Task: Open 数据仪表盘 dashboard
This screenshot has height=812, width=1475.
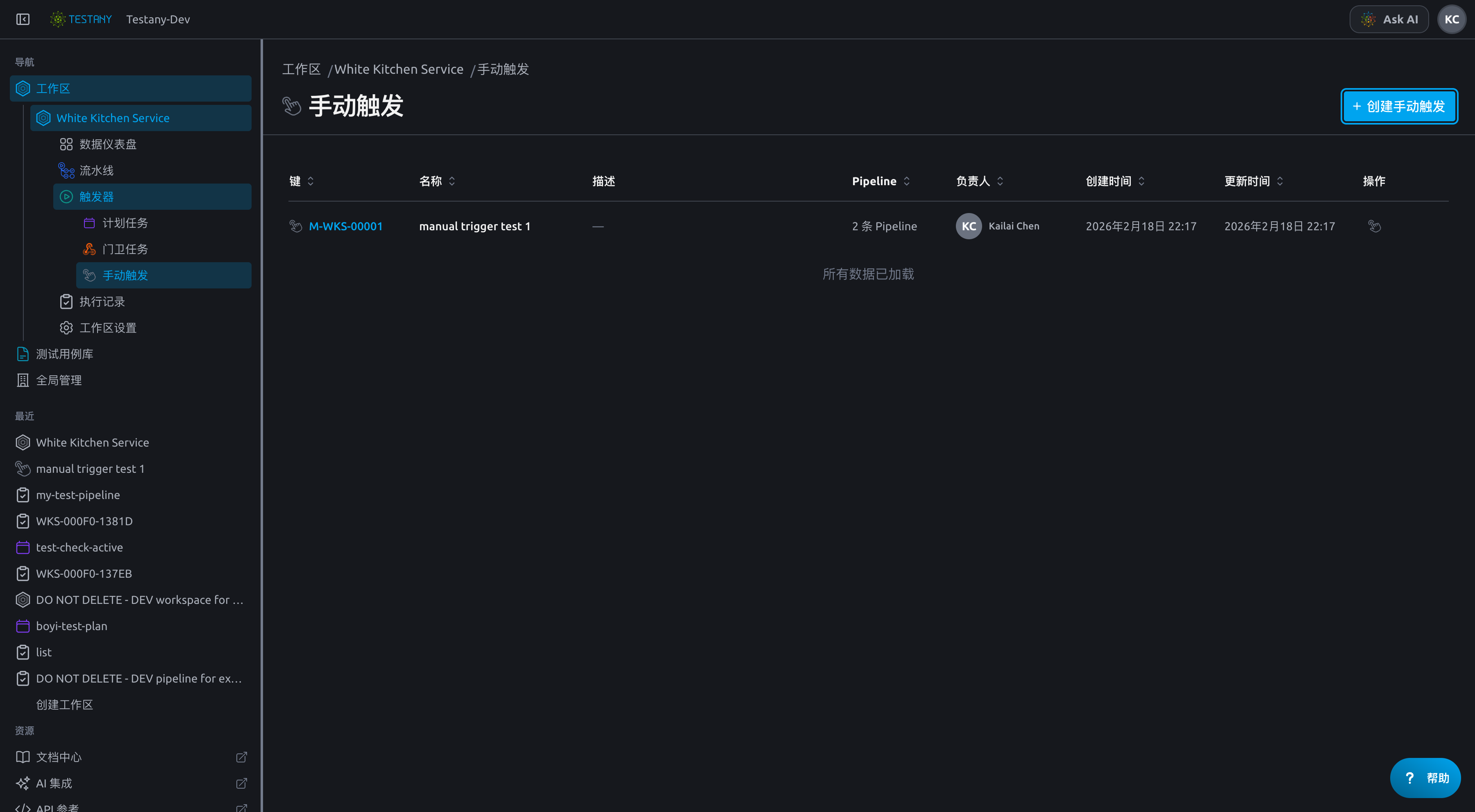Action: tap(108, 144)
